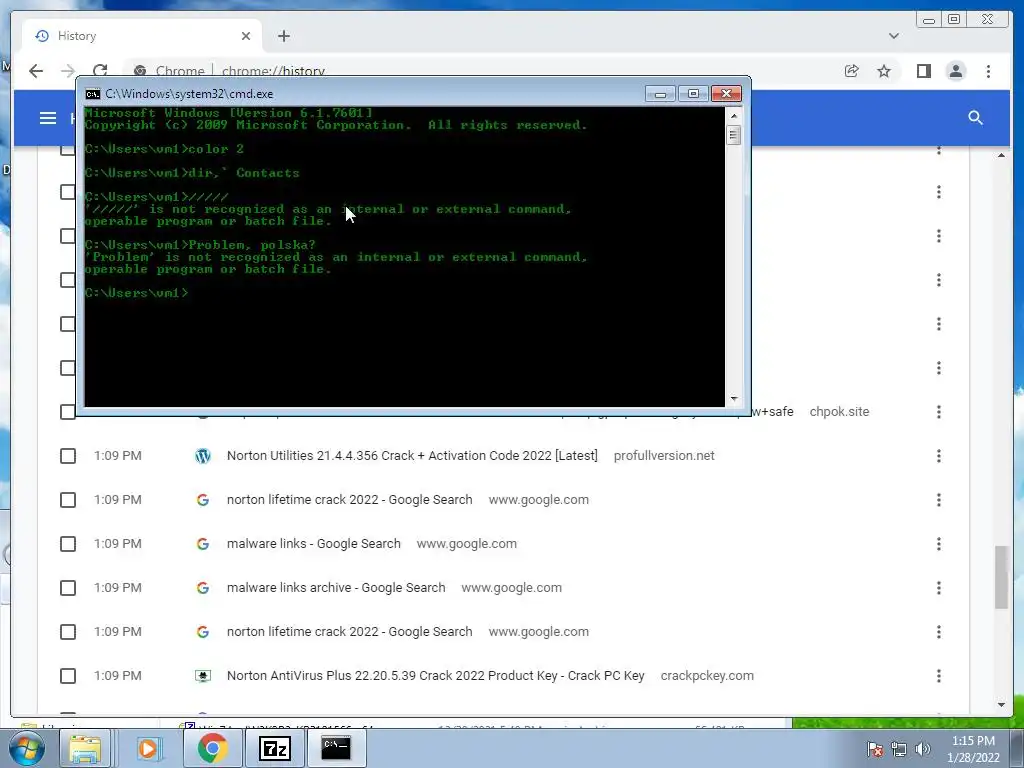Open 7-Zip from taskbar

pos(274,748)
